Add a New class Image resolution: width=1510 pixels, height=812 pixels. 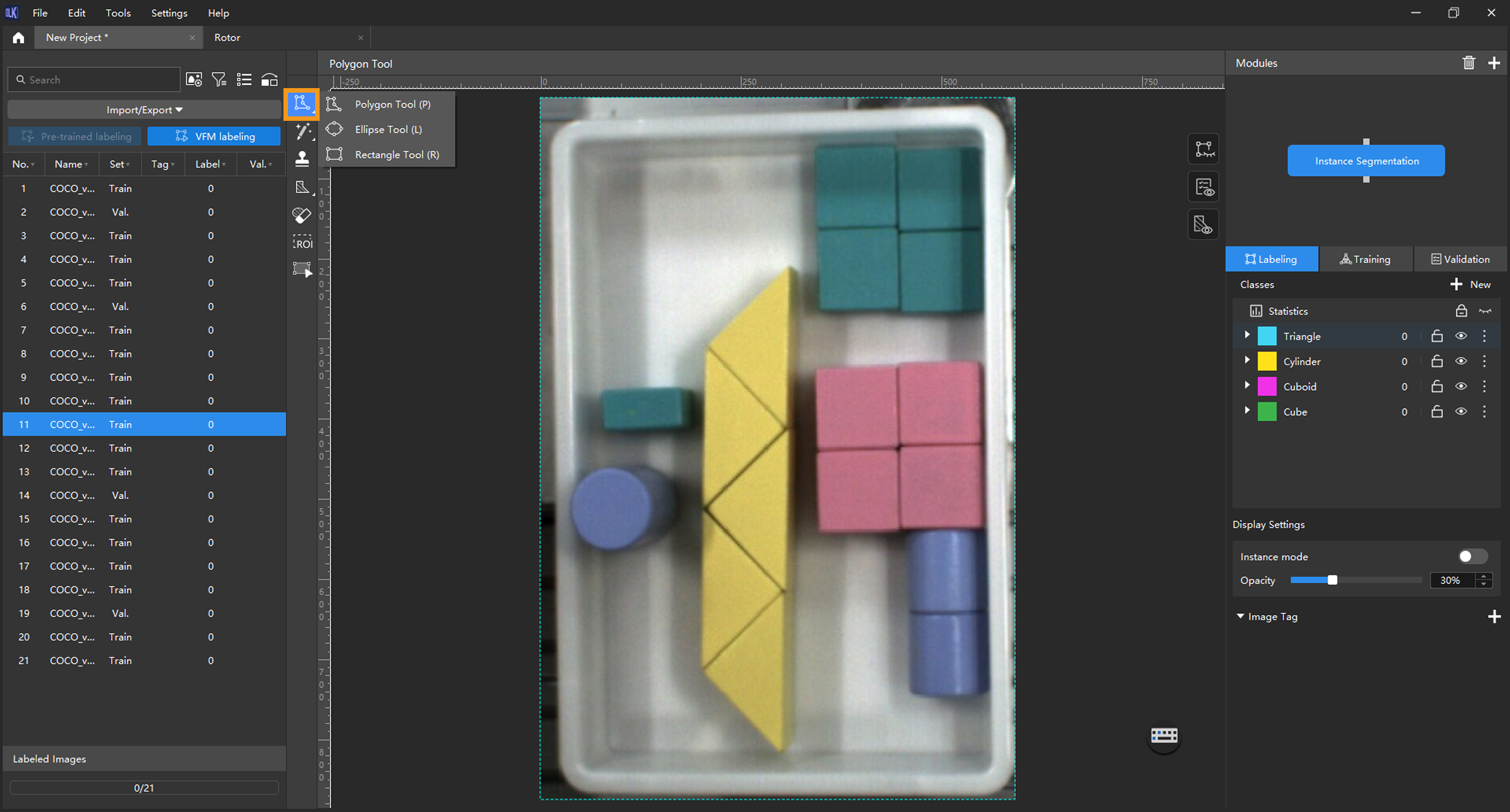[1470, 285]
